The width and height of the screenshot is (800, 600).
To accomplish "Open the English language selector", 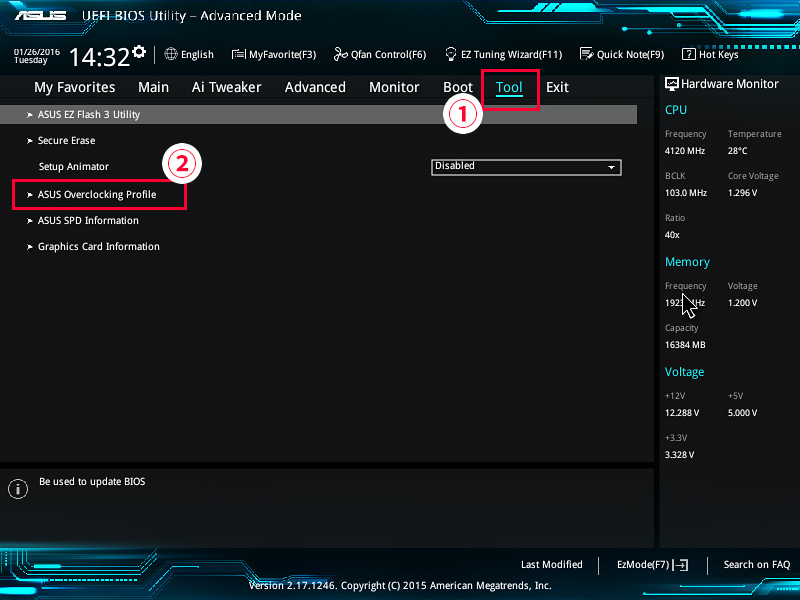I will pyautogui.click(x=189, y=54).
